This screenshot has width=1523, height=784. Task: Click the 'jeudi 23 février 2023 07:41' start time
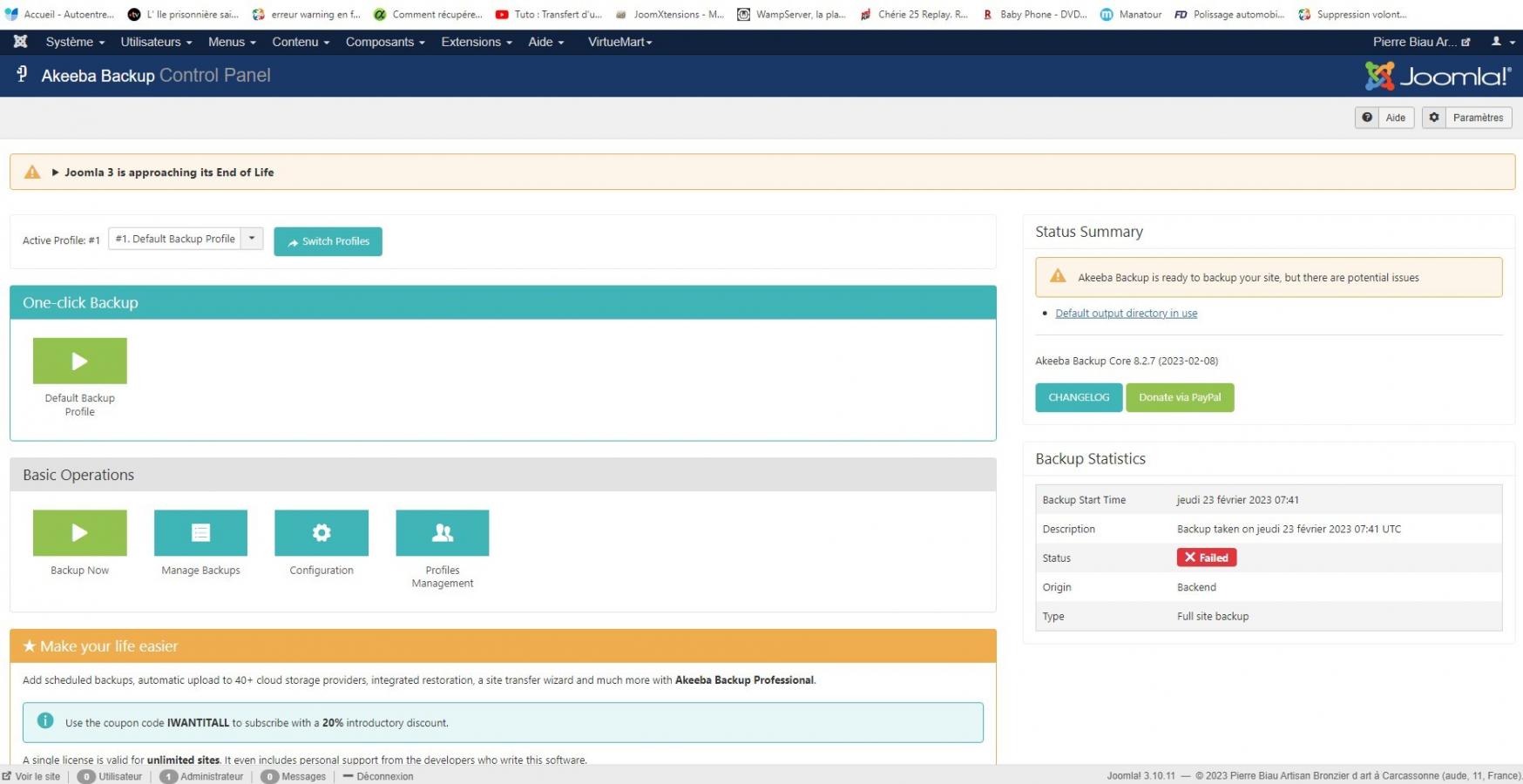click(1237, 500)
